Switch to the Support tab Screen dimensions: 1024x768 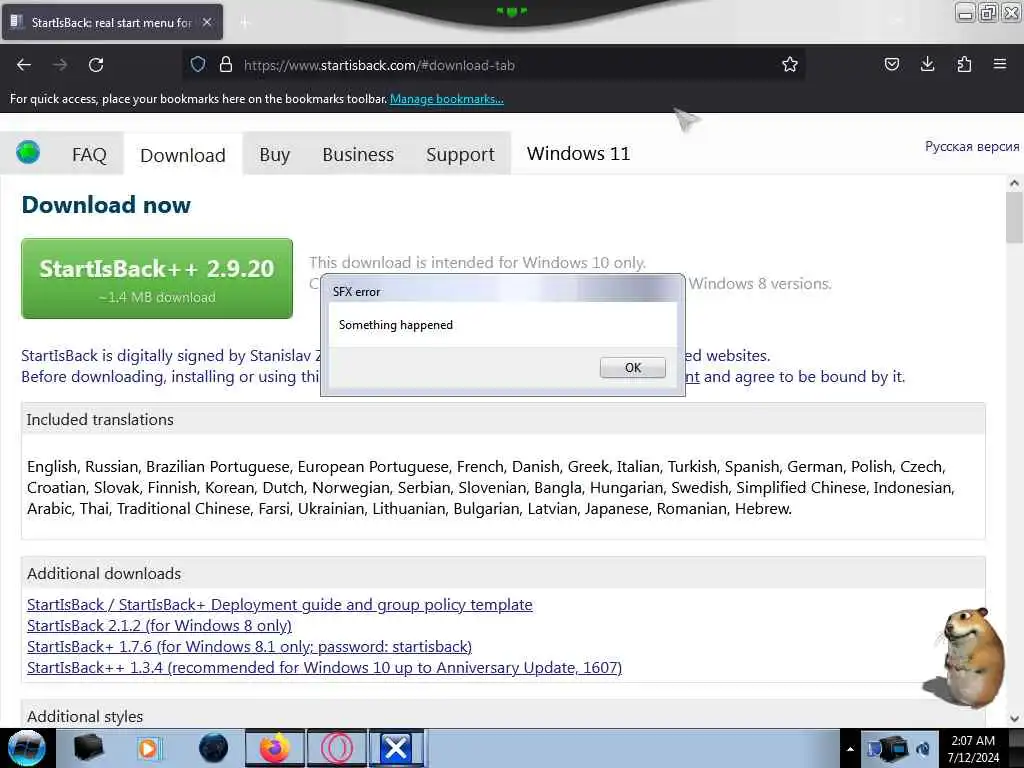tap(460, 155)
